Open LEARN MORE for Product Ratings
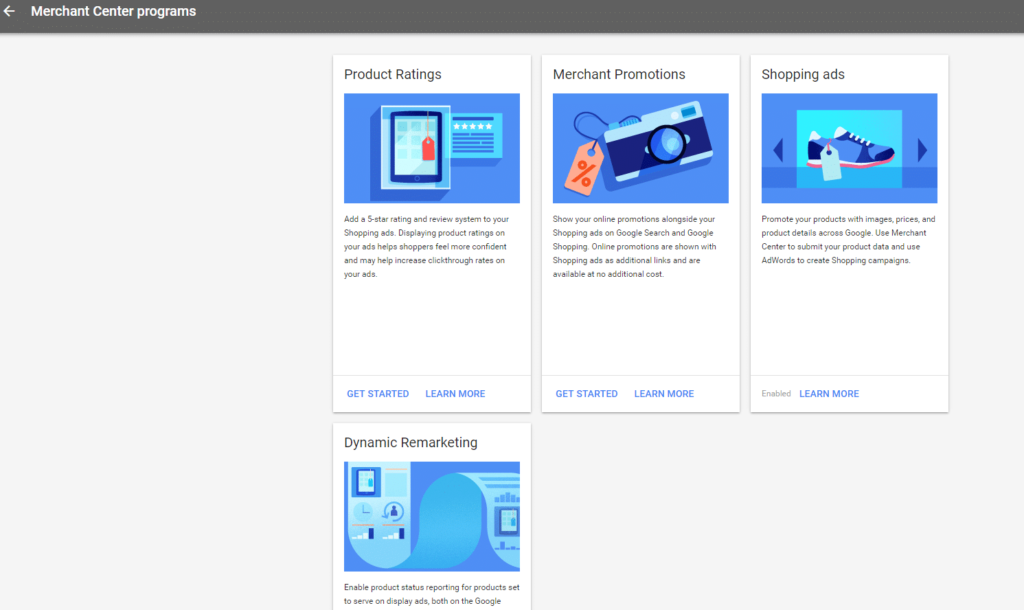 pyautogui.click(x=455, y=394)
